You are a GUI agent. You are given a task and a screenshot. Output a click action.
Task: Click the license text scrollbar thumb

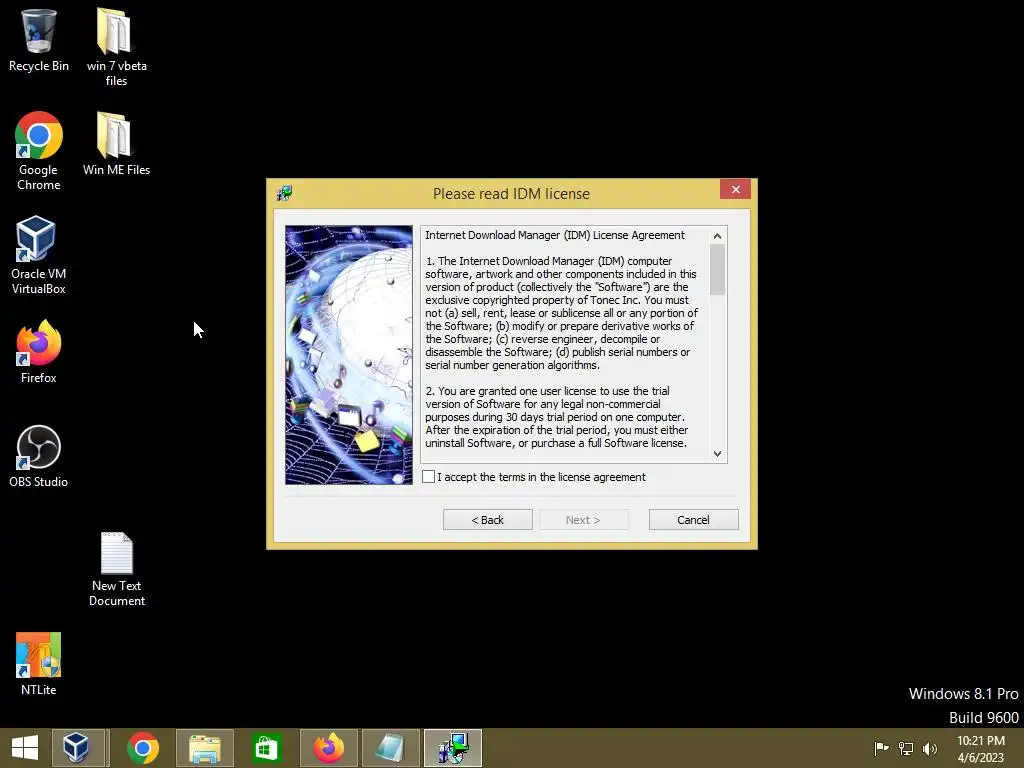(x=717, y=270)
